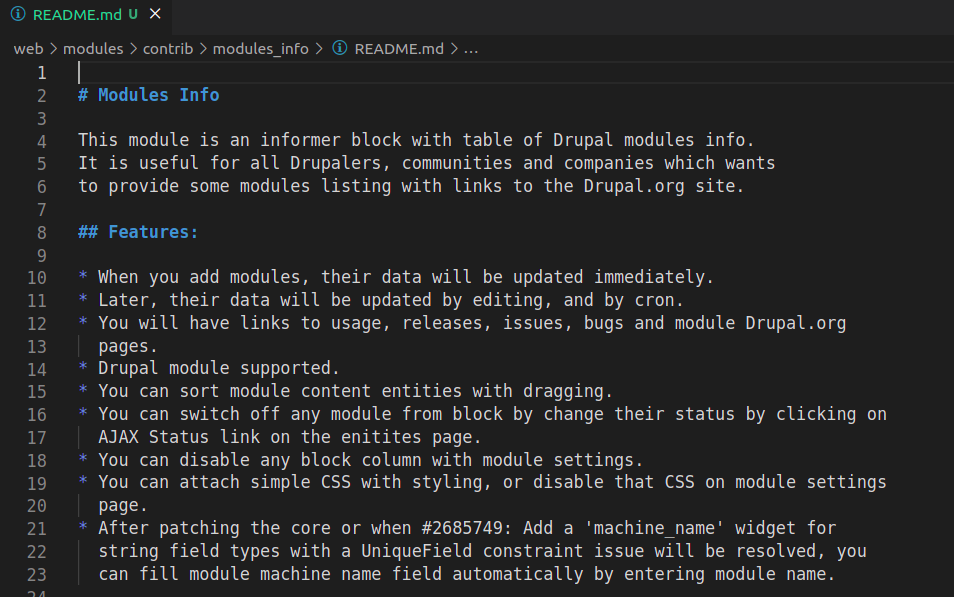This screenshot has height=597, width=954.
Task: Open the "modules" breadcrumb dropdown
Action: tap(93, 48)
